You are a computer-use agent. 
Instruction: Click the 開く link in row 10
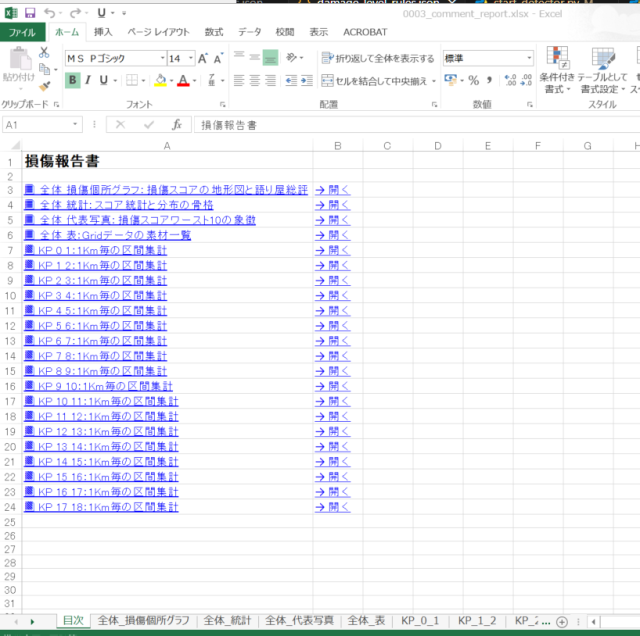(x=333, y=296)
